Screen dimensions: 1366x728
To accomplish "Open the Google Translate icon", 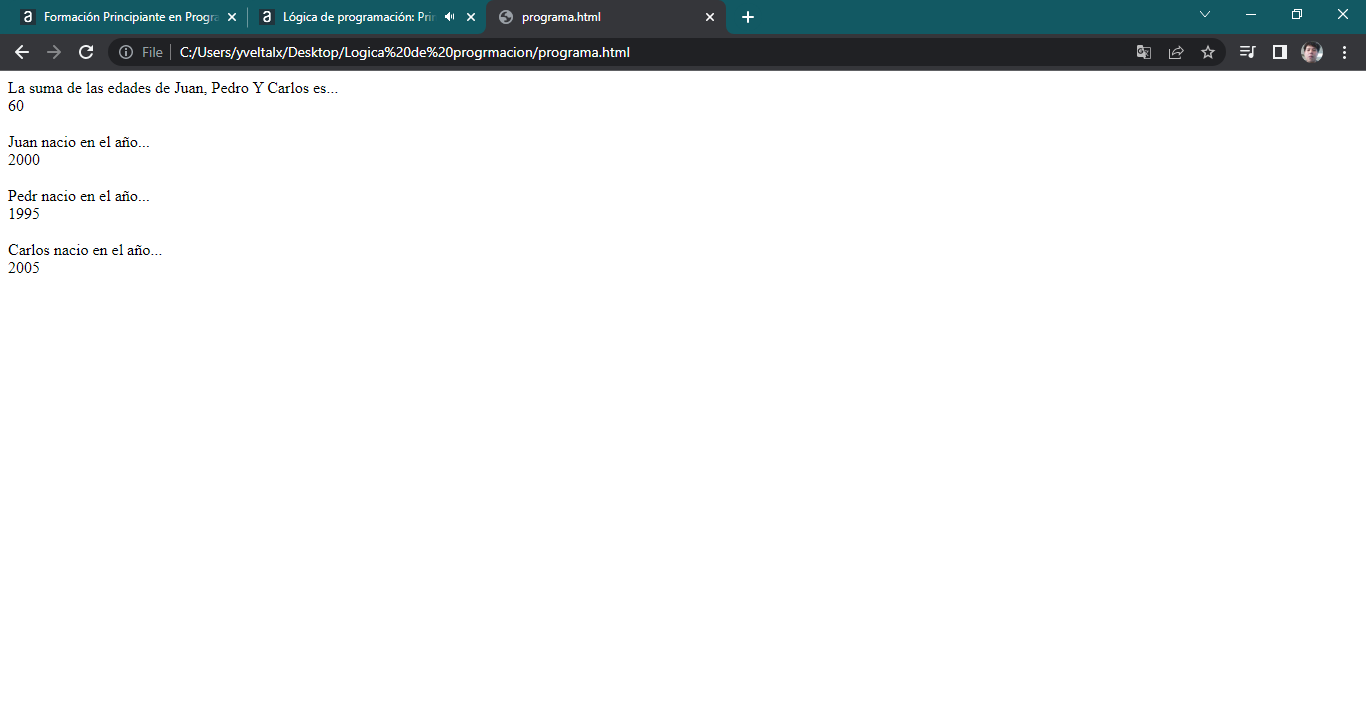I will (1144, 52).
